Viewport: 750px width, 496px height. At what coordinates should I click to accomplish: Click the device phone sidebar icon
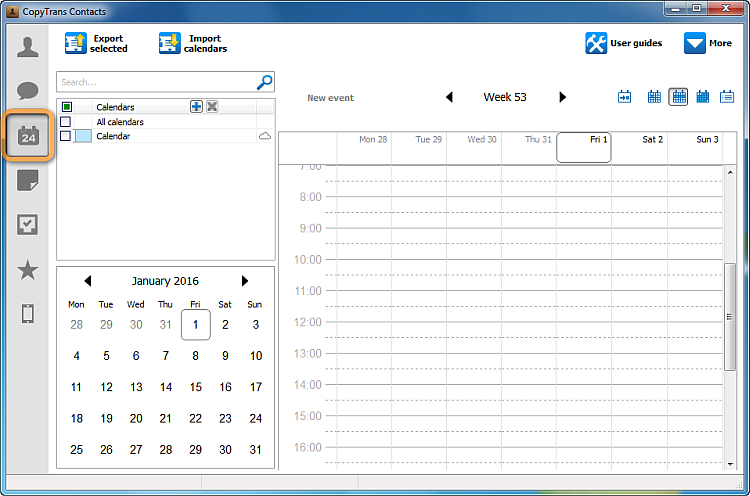click(27, 314)
